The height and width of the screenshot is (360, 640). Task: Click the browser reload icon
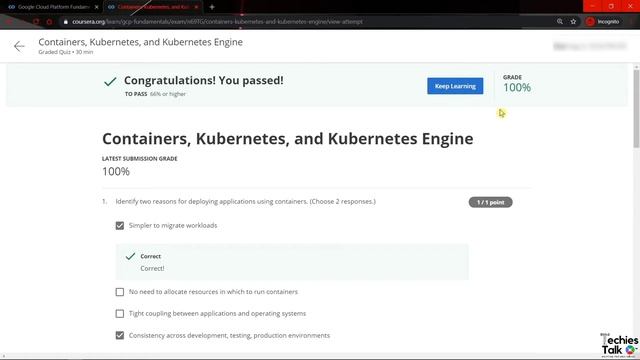tap(36, 22)
